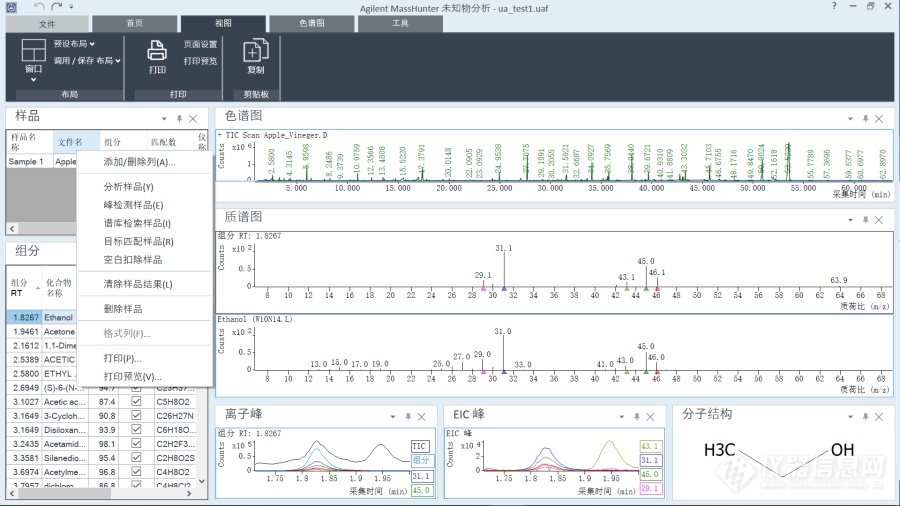Click scroll down arrow of 组分 table

(201, 481)
